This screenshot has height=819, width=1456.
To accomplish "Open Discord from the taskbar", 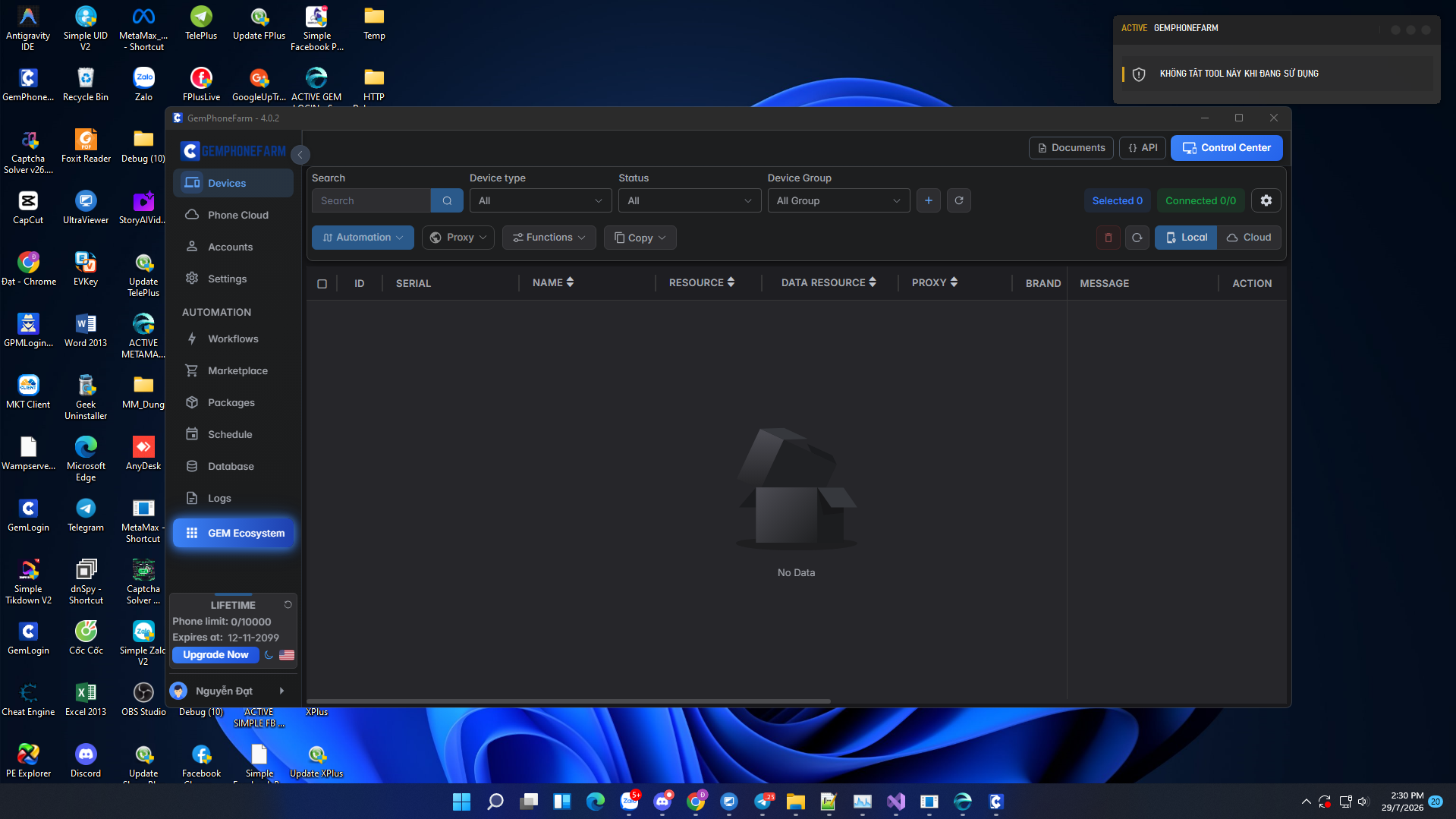I will coord(662,802).
